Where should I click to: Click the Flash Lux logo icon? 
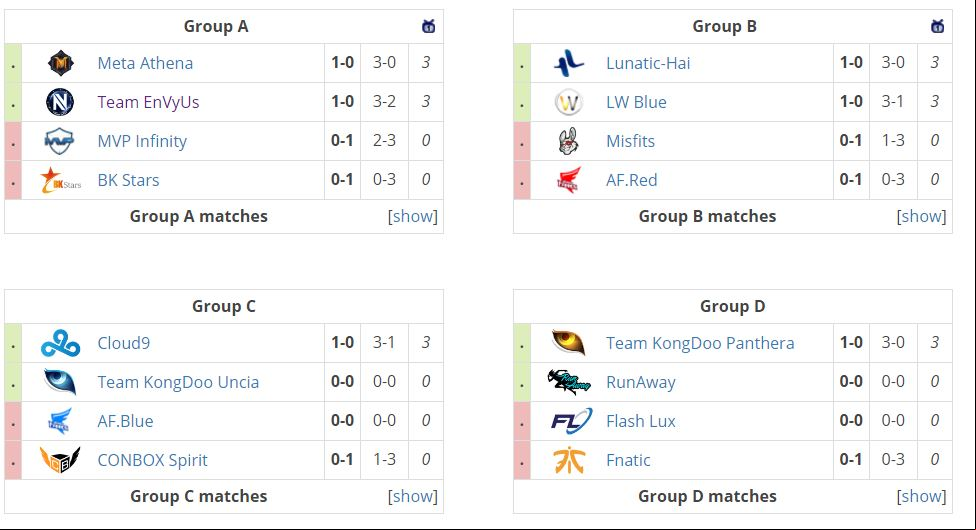(571, 421)
